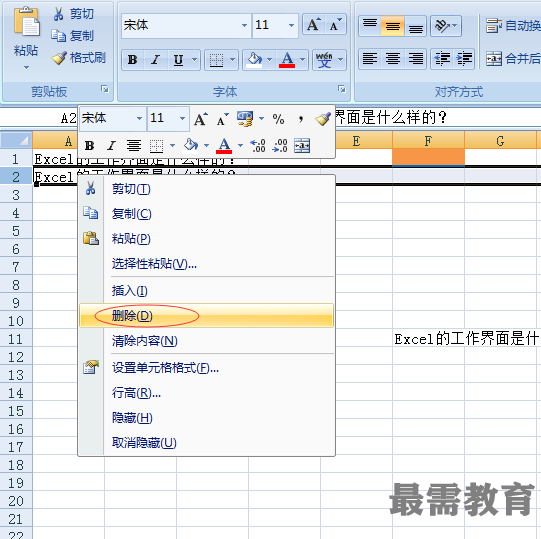This screenshot has height=539, width=541.
Task: Select the column F header
Action: (428, 141)
